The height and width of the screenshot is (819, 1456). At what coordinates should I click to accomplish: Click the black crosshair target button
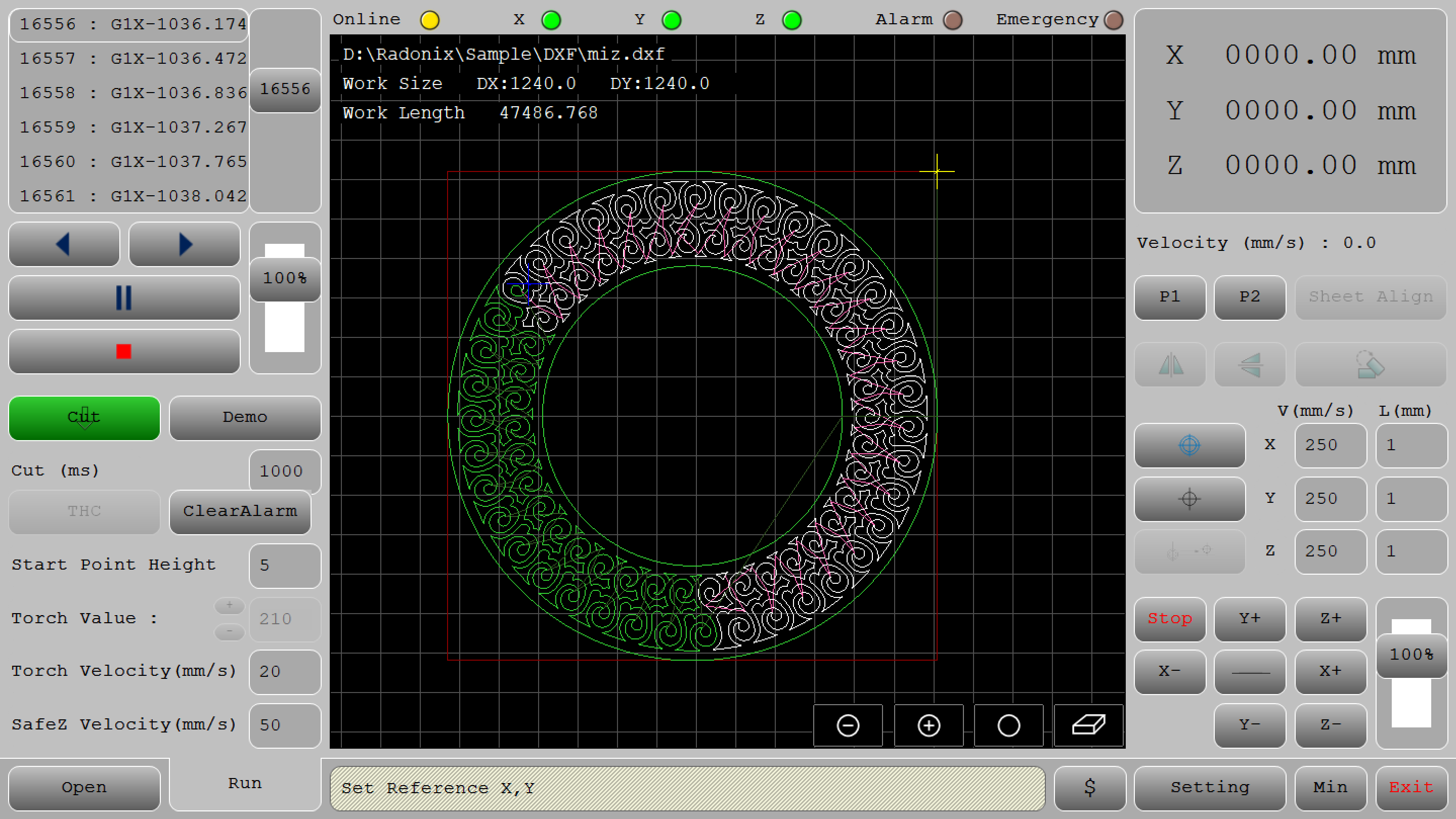pyautogui.click(x=1189, y=498)
